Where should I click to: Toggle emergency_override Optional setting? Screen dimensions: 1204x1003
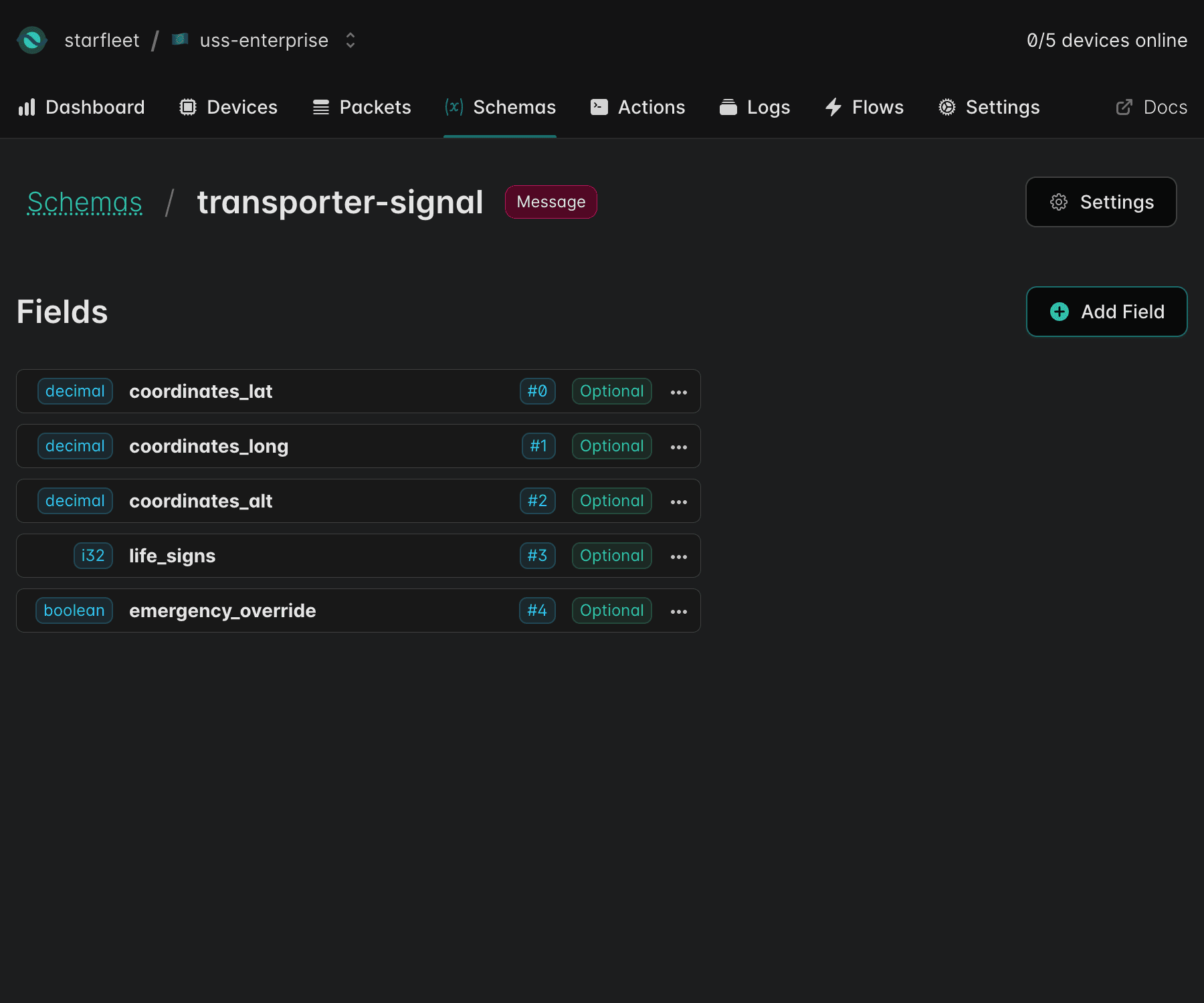point(611,610)
